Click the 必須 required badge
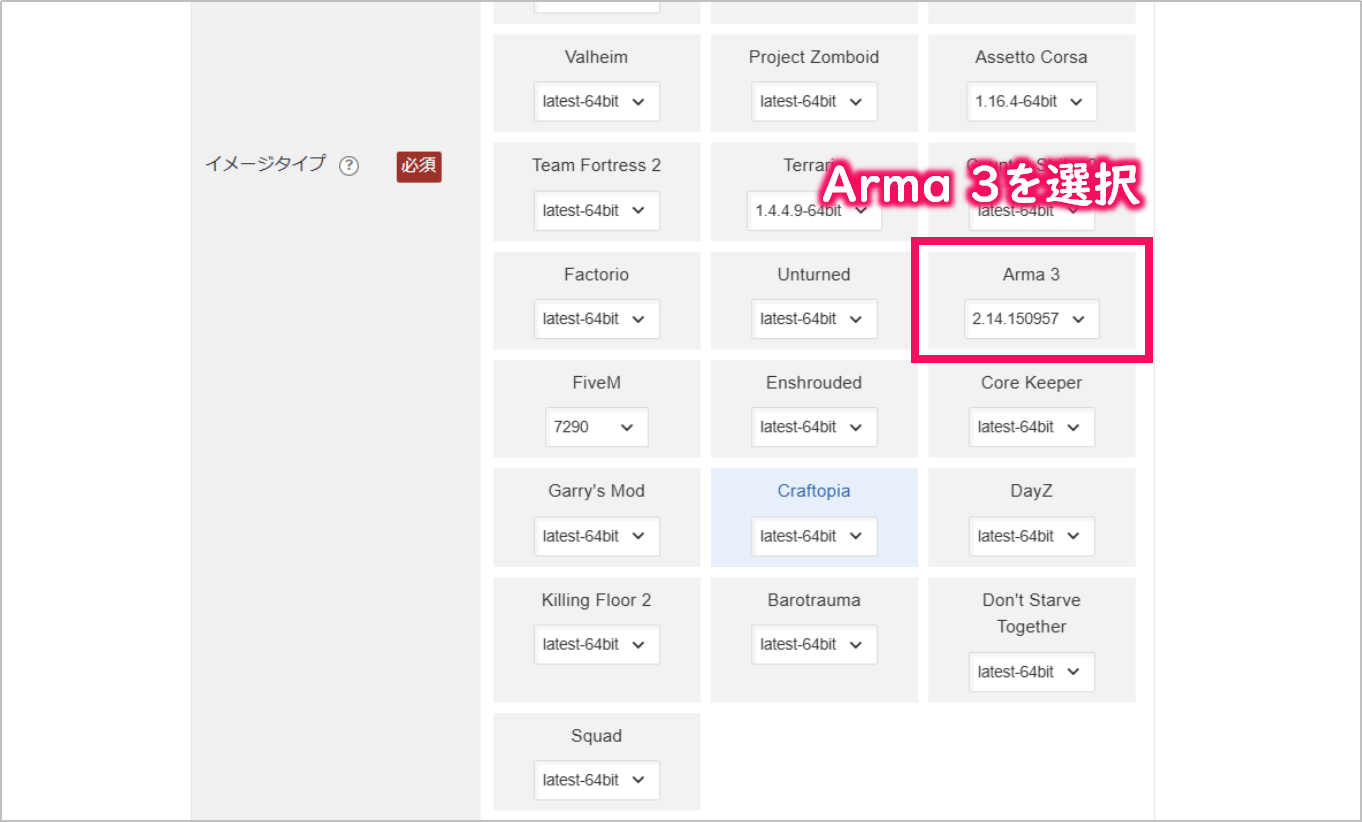 point(419,166)
